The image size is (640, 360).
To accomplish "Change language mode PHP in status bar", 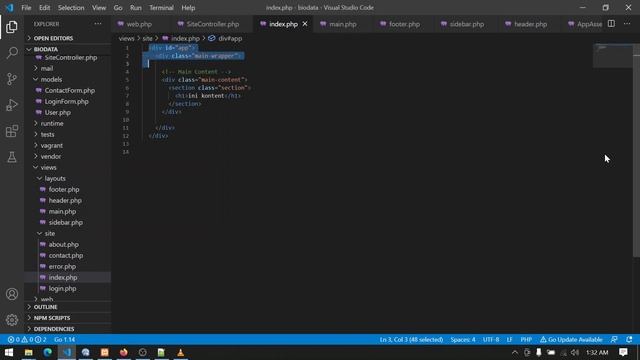I will [526, 340].
